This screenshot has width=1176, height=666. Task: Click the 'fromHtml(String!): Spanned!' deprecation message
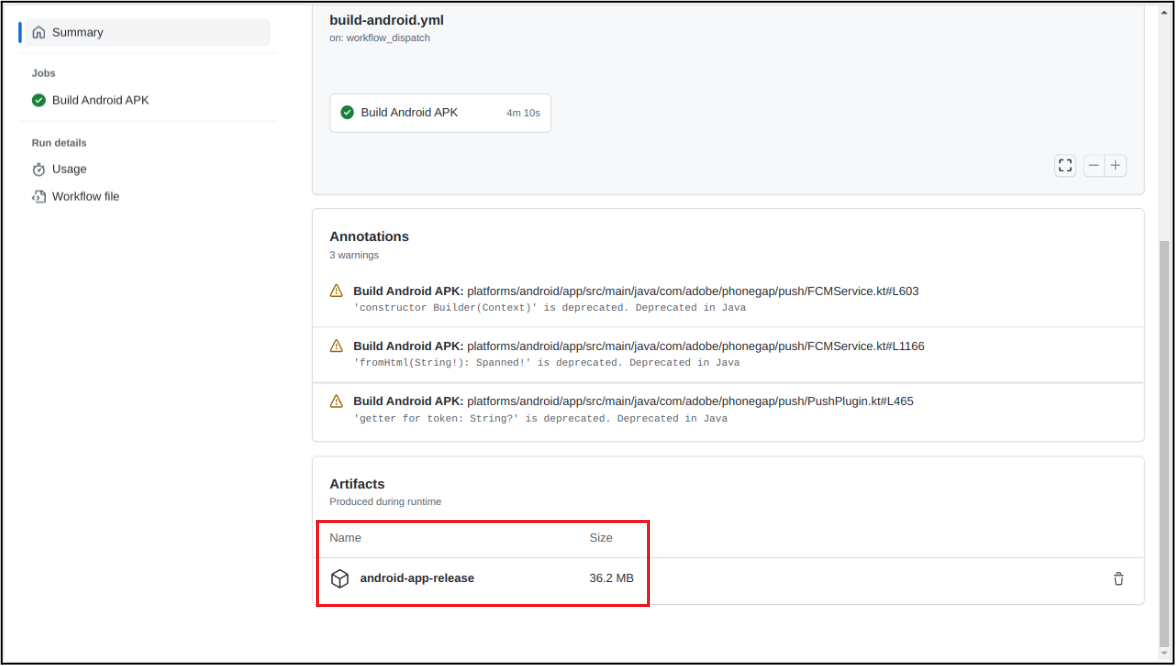[547, 362]
